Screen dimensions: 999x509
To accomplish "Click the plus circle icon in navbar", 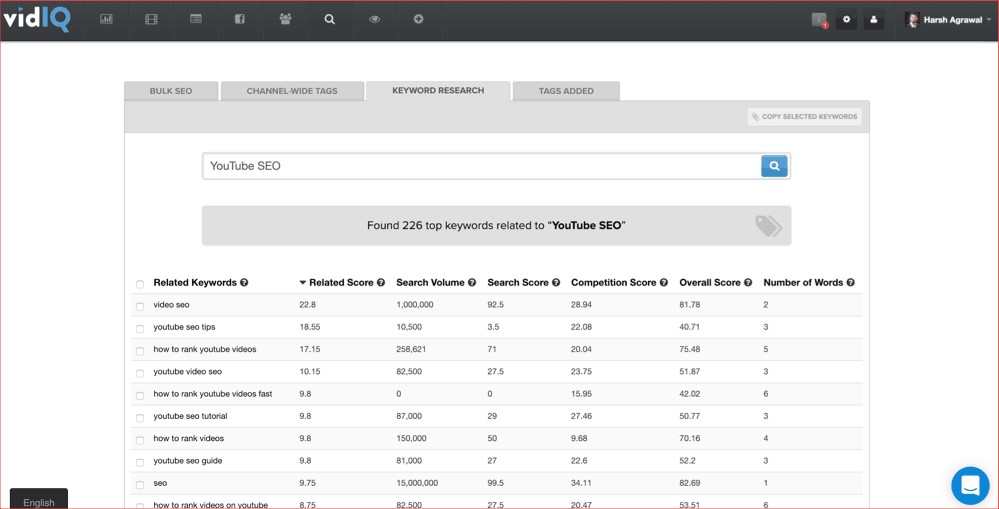I will pyautogui.click(x=419, y=20).
